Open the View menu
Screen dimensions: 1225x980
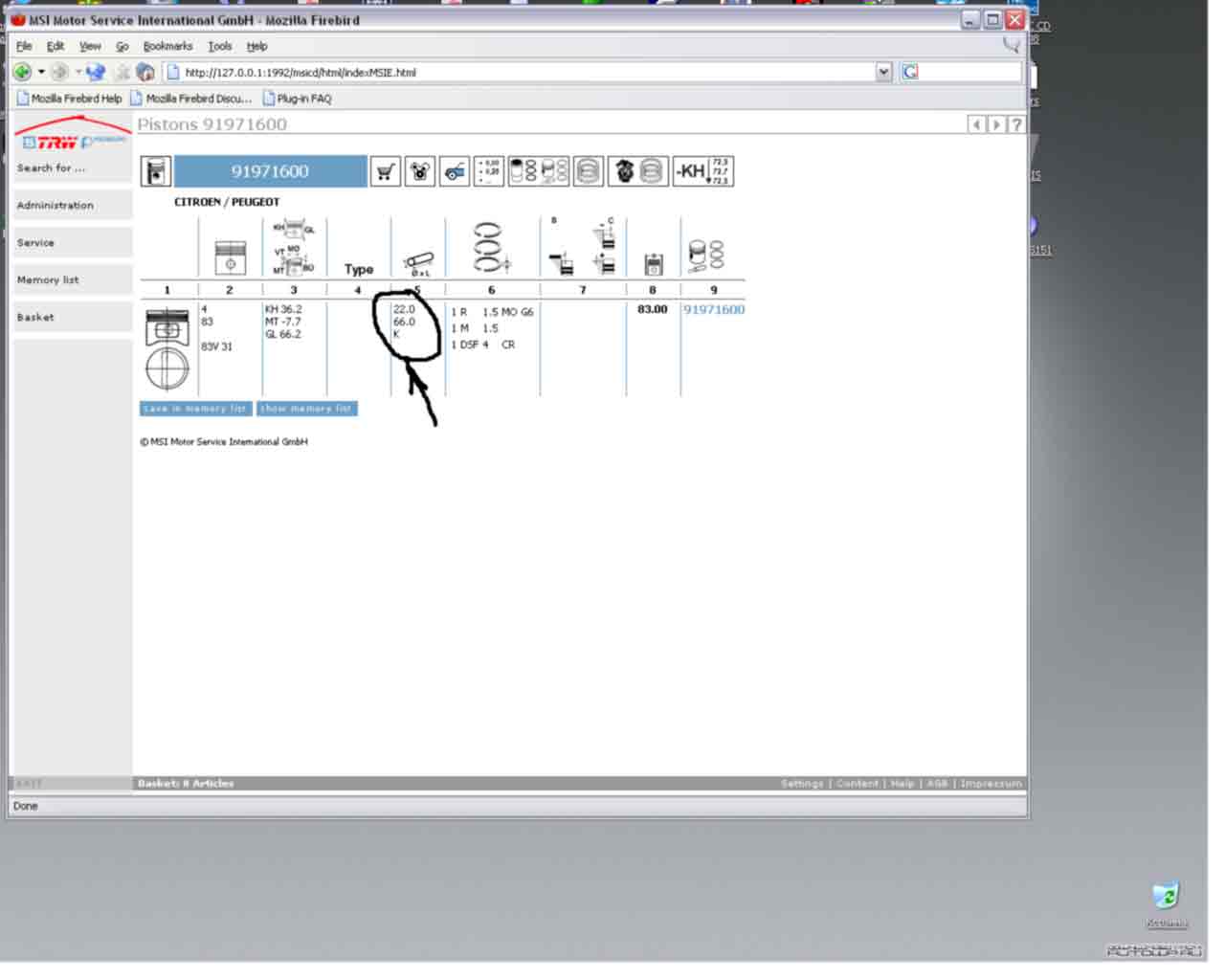[90, 46]
